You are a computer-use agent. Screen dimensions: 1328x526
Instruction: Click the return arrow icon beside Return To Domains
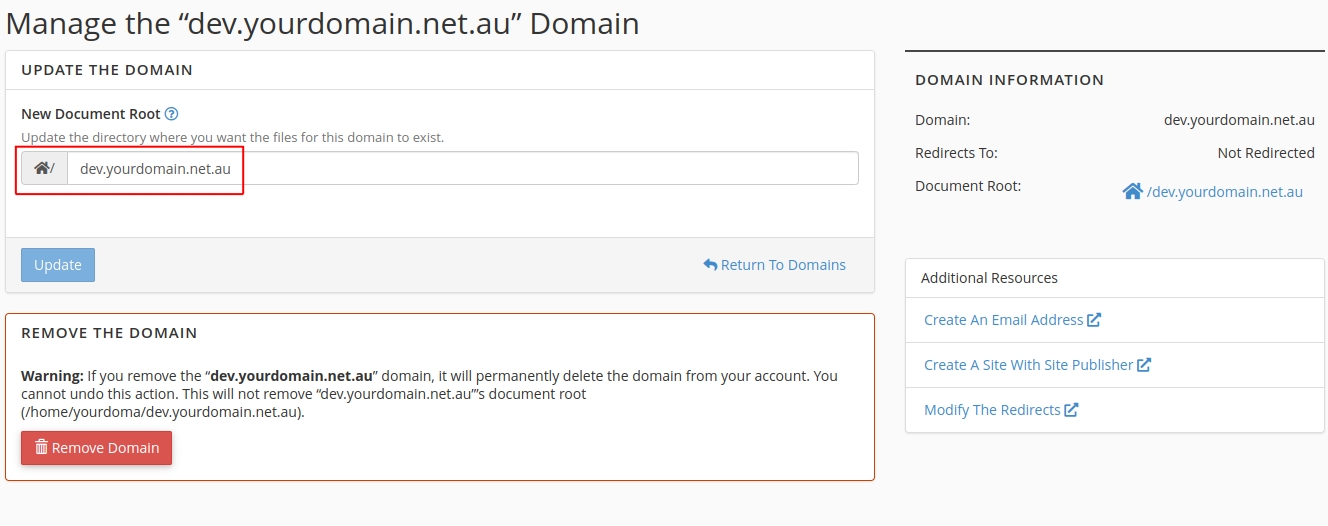(x=710, y=265)
